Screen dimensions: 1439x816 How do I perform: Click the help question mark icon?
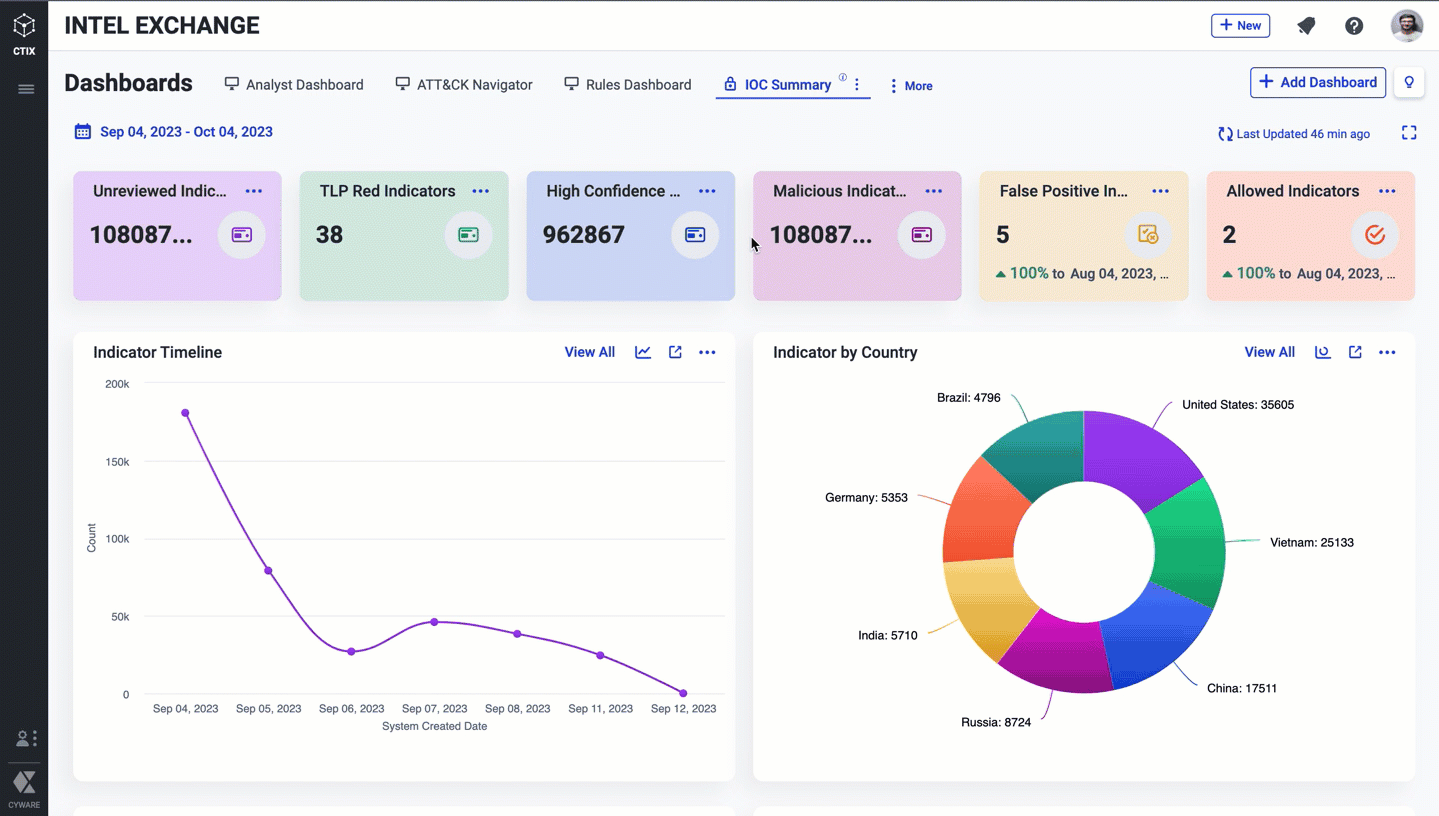tap(1354, 26)
